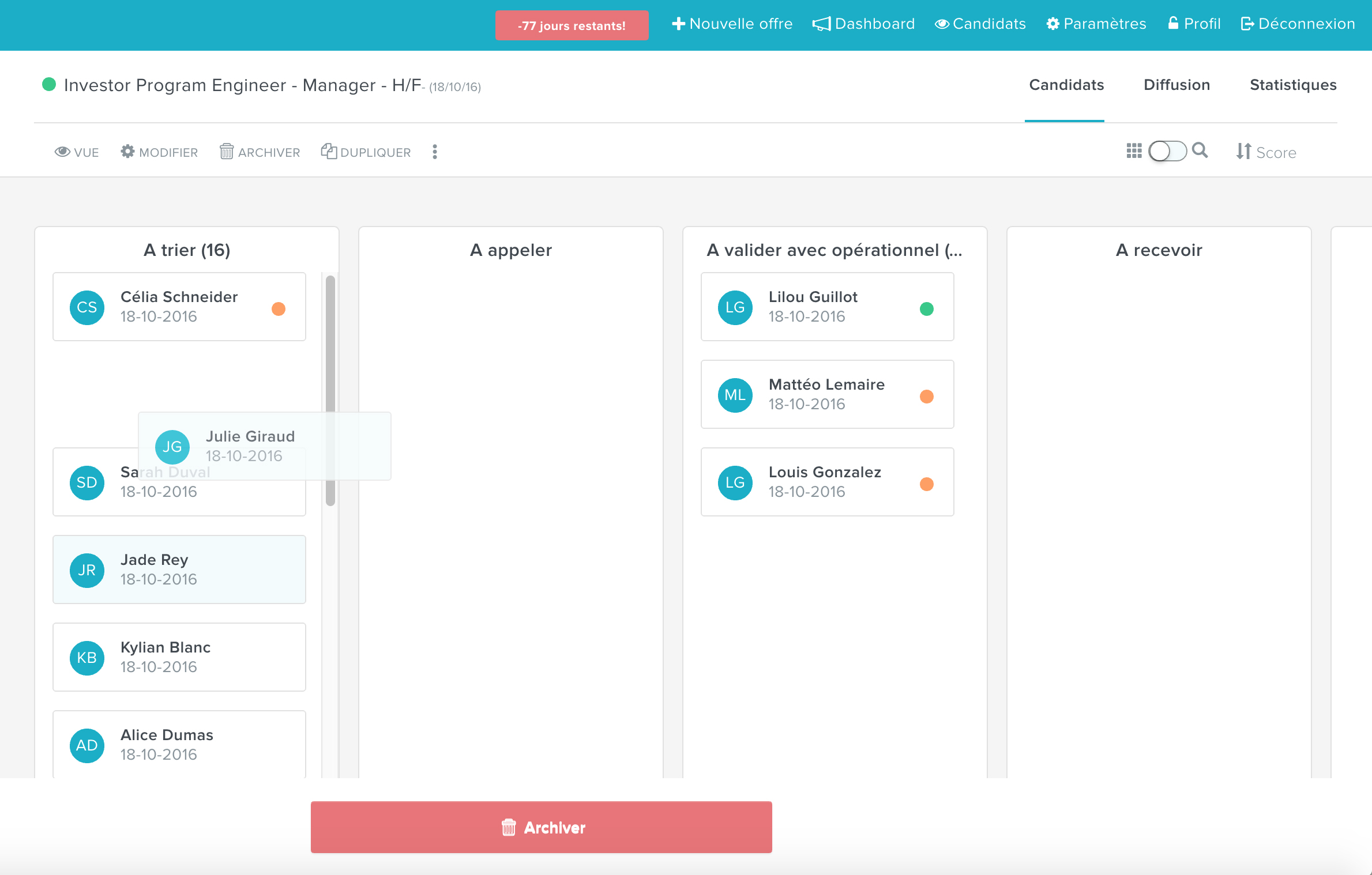Open candidate search magnifier

[x=1200, y=150]
